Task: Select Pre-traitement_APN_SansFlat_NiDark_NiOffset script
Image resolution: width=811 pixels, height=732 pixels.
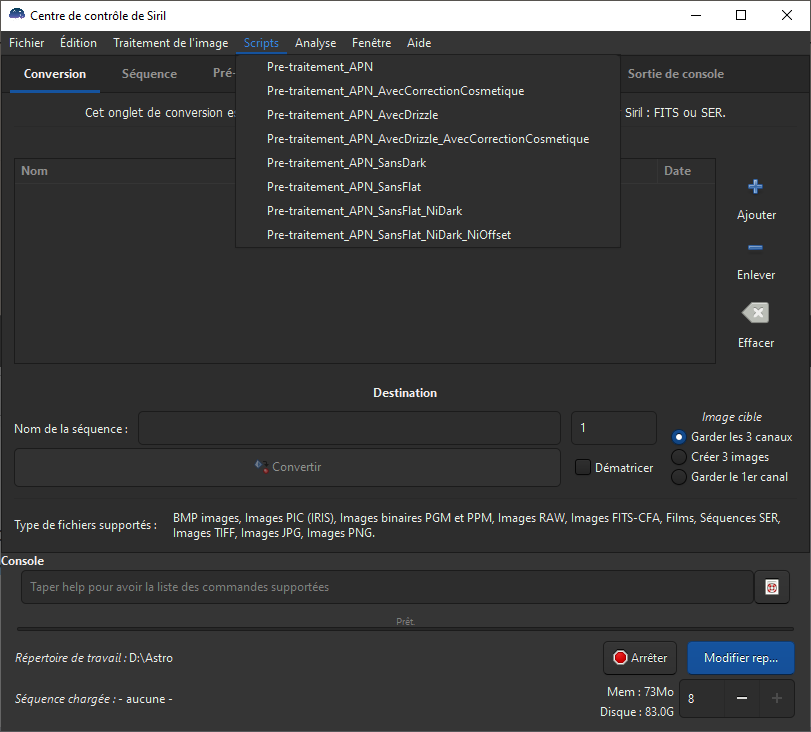Action: [x=428, y=235]
